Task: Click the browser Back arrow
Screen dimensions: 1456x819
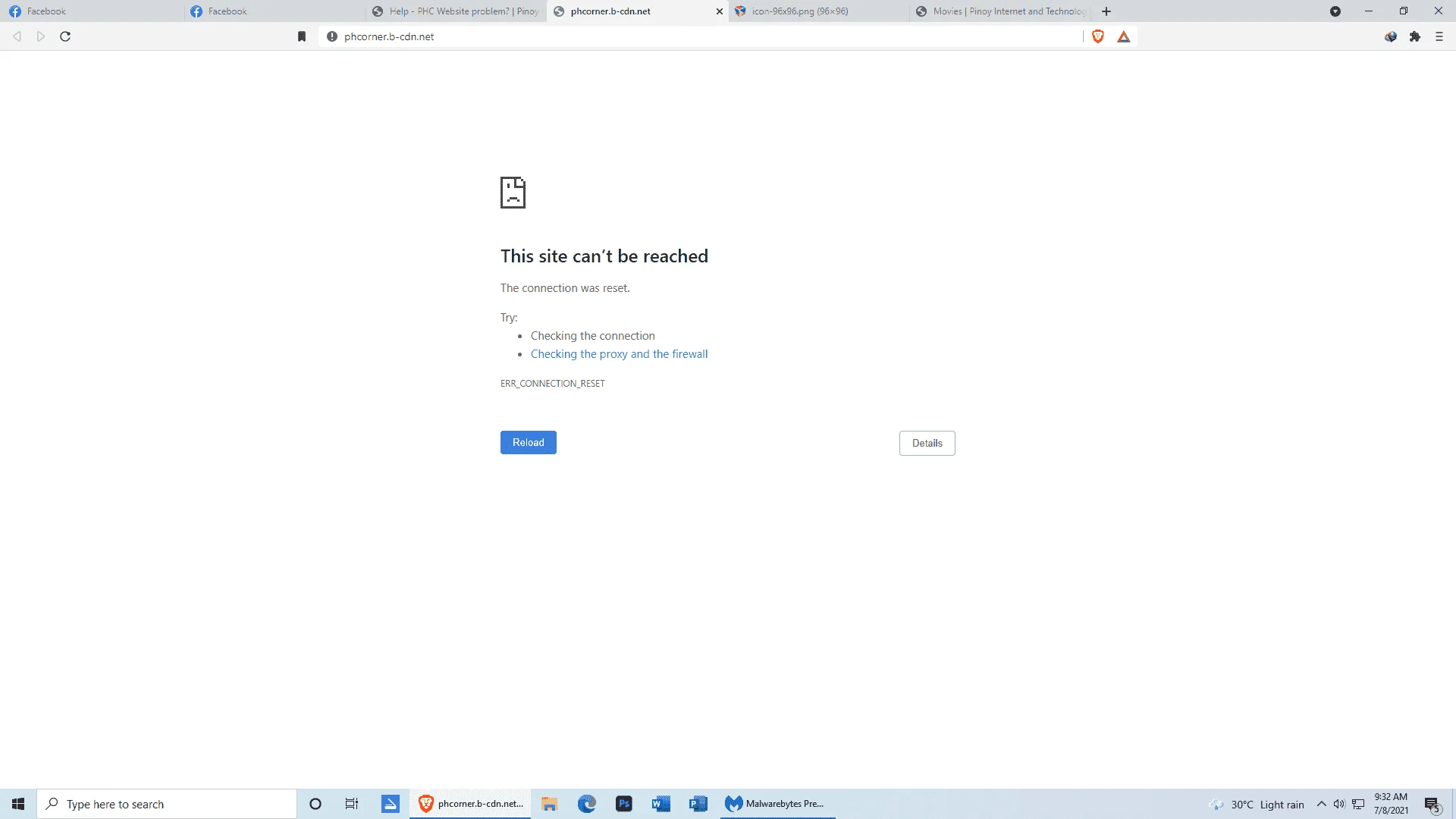Action: (17, 36)
